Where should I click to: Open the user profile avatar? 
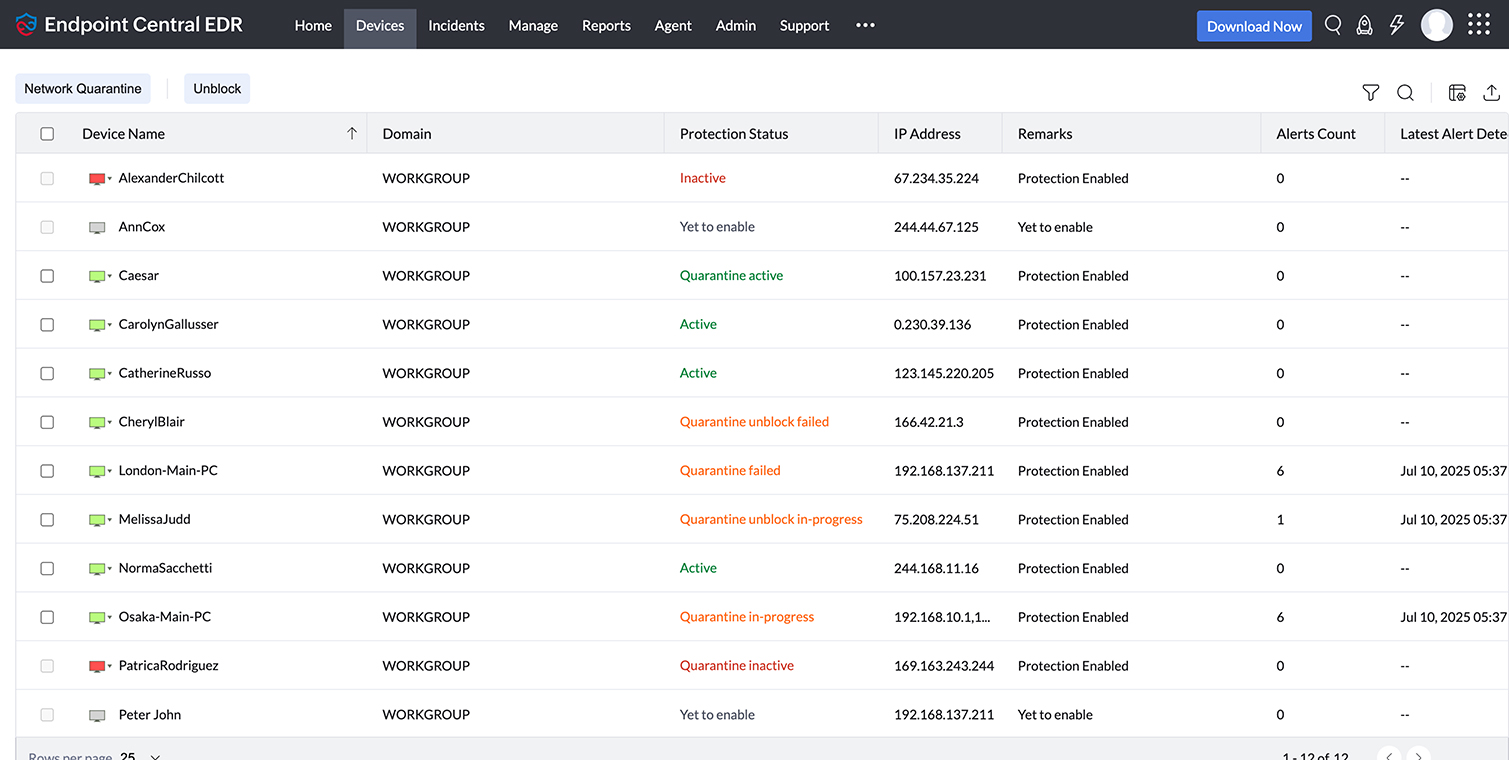click(1437, 25)
